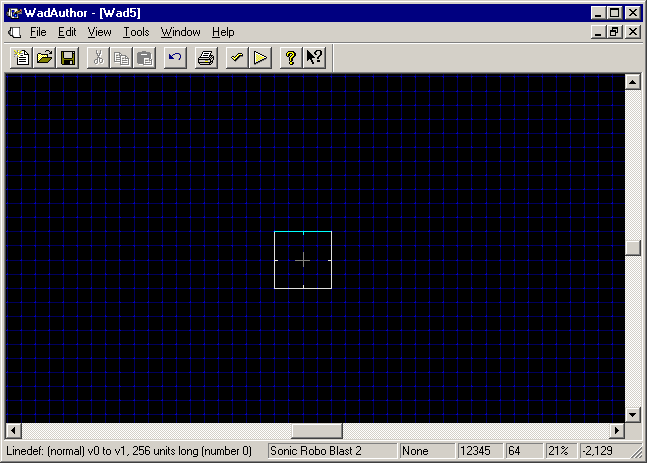This screenshot has height=463, width=647.
Task: Minimize the WadAuthor application window
Action: pos(598,13)
